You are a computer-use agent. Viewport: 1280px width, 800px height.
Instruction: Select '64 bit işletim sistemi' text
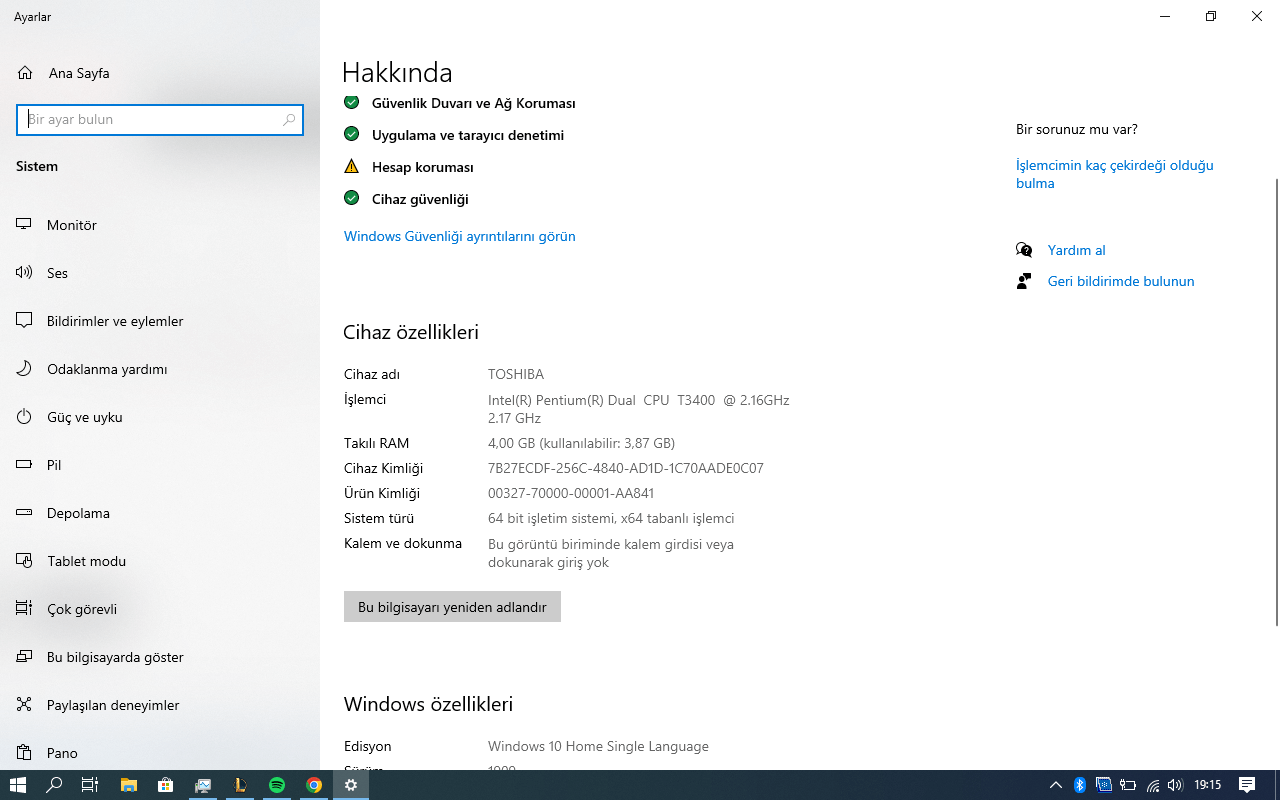[550, 518]
